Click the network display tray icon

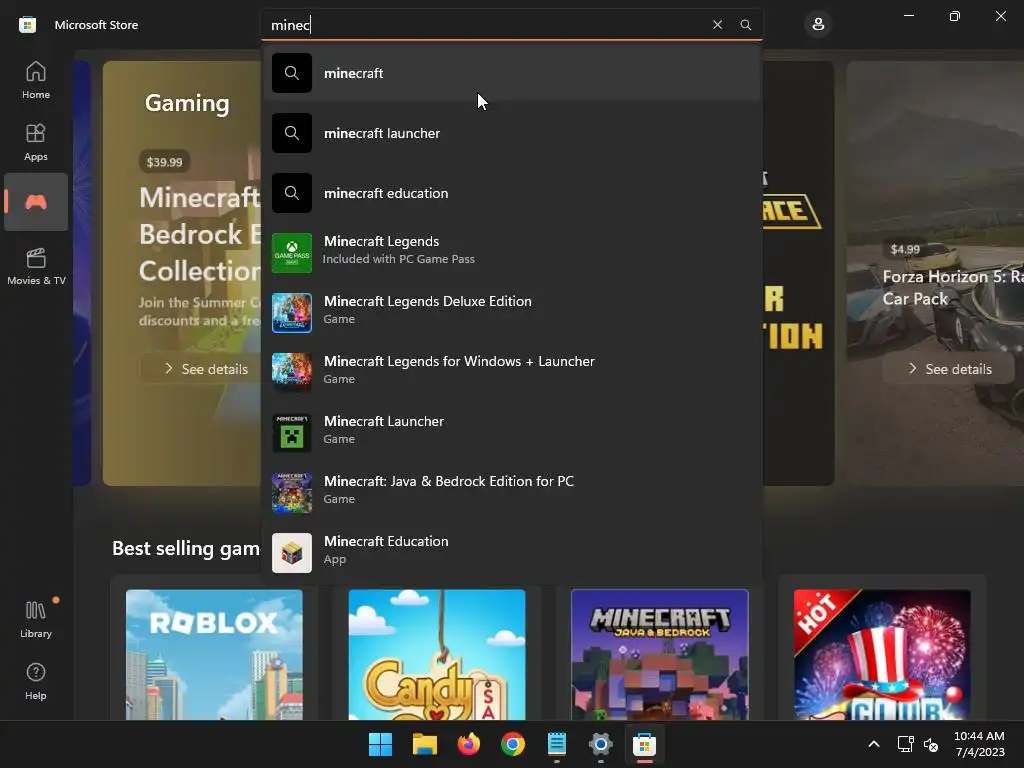pos(905,744)
